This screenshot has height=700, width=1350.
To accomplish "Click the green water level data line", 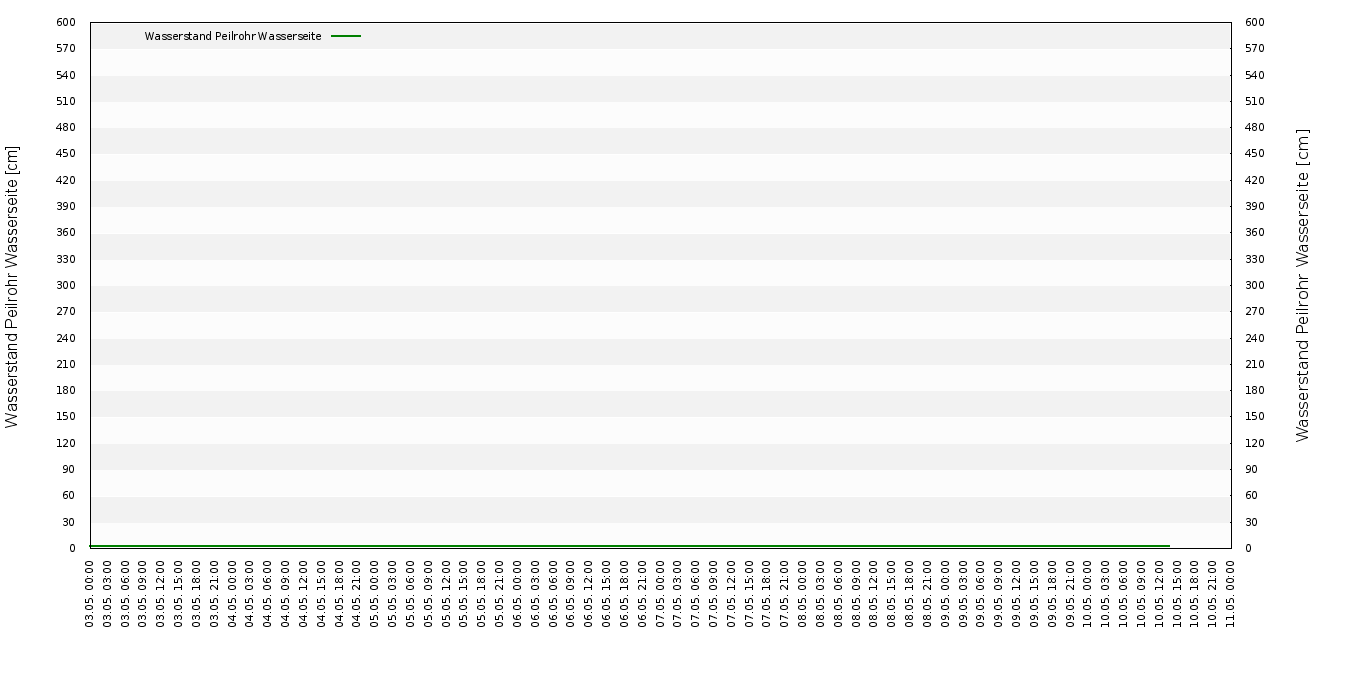I will pos(630,546).
